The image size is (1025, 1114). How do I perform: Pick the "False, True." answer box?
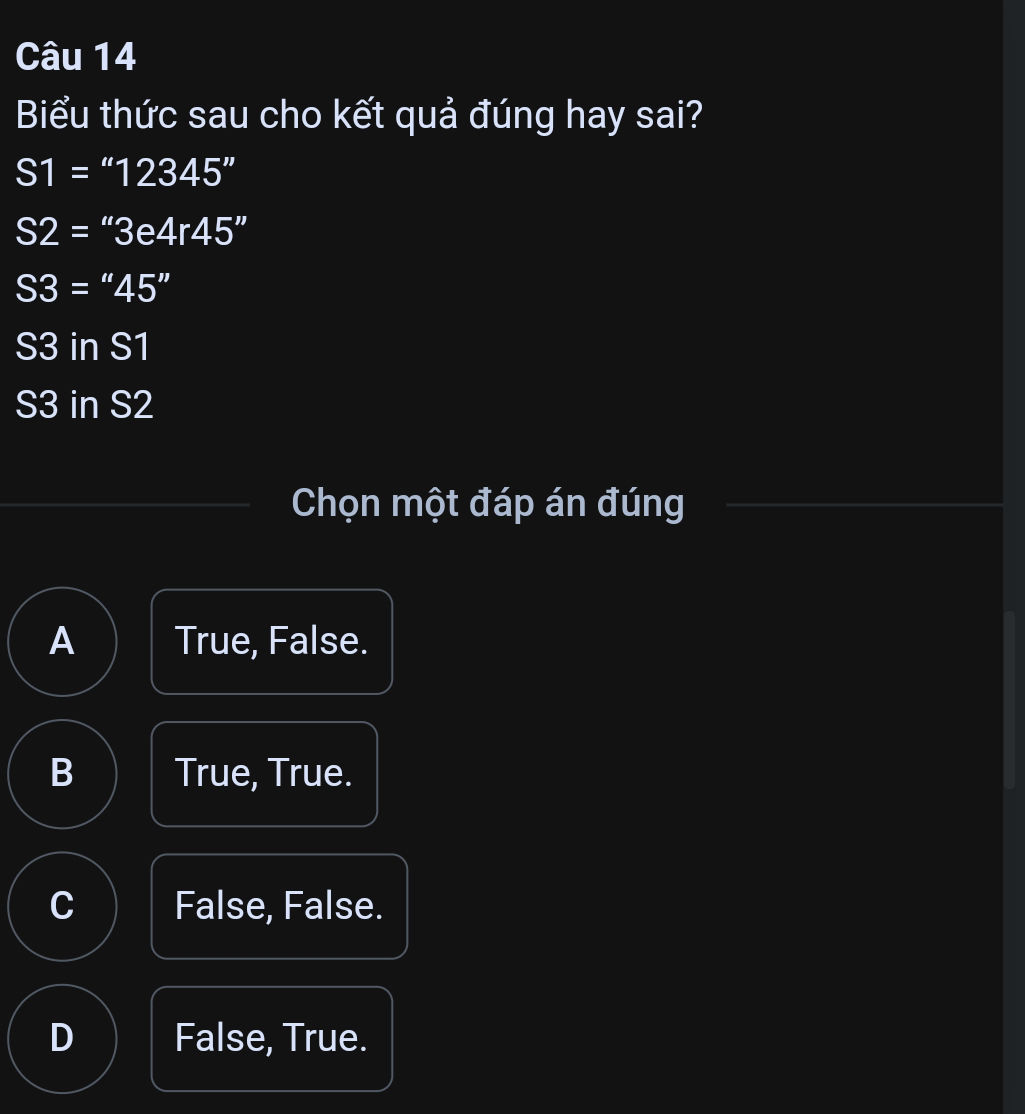(x=272, y=1039)
